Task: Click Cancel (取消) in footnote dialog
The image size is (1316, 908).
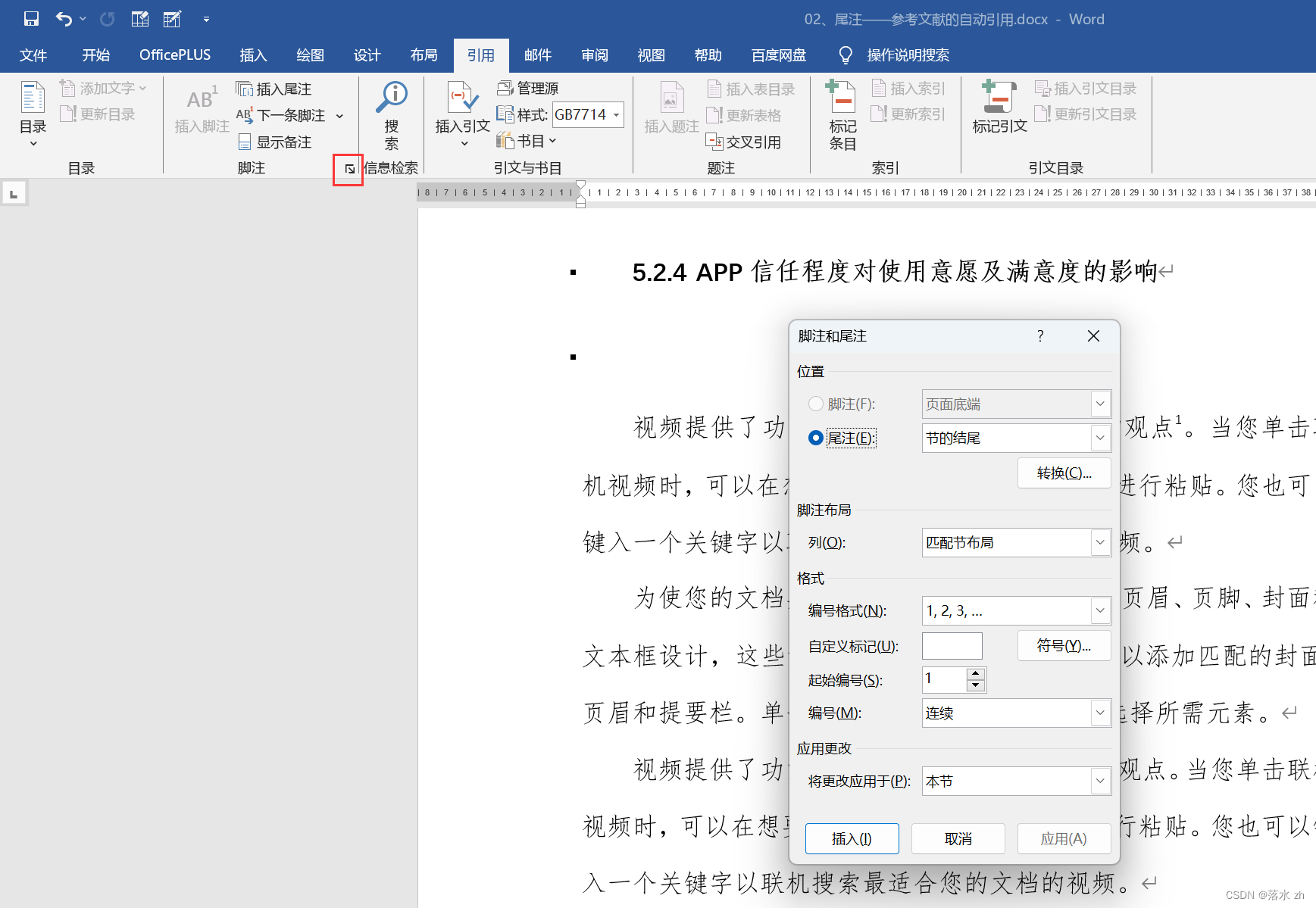Action: [x=958, y=838]
